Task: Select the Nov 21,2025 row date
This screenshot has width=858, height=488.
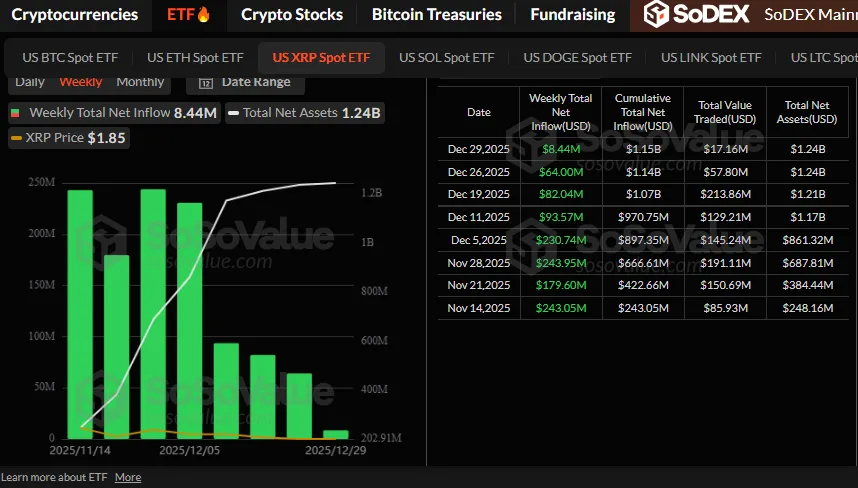Action: (479, 285)
